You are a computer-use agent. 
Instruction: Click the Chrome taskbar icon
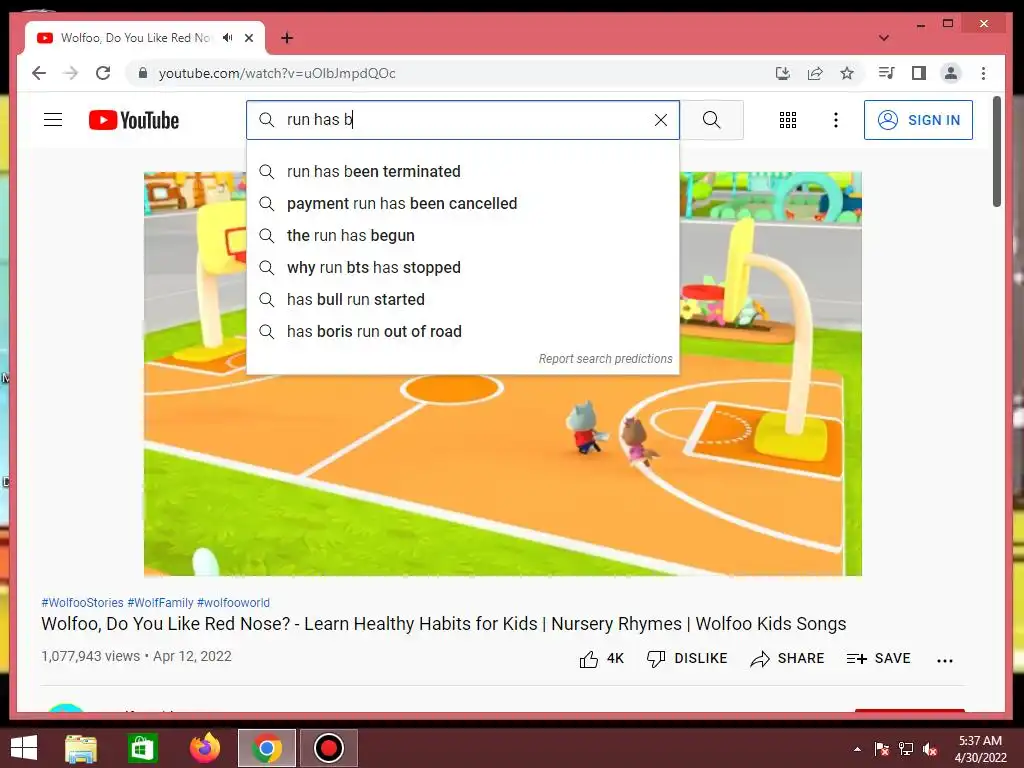[x=266, y=748]
